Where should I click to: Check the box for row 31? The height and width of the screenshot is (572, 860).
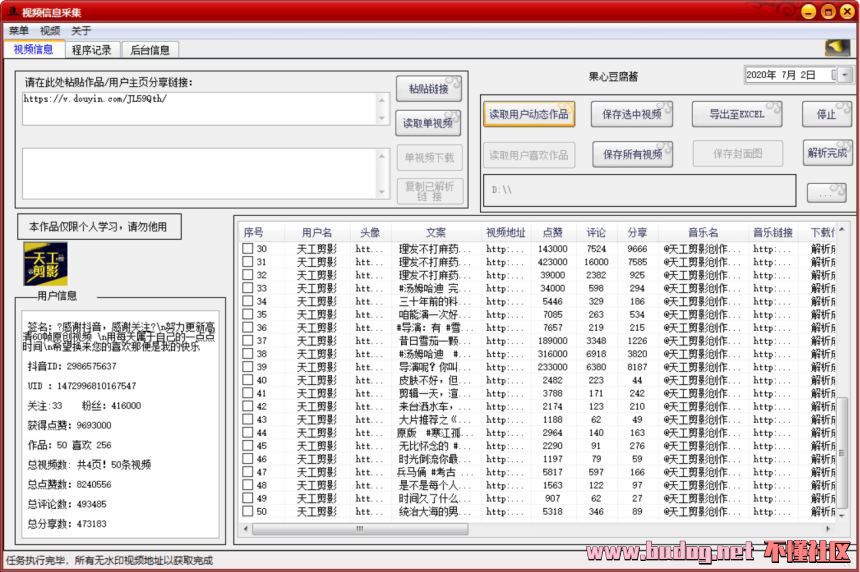pyautogui.click(x=248, y=262)
